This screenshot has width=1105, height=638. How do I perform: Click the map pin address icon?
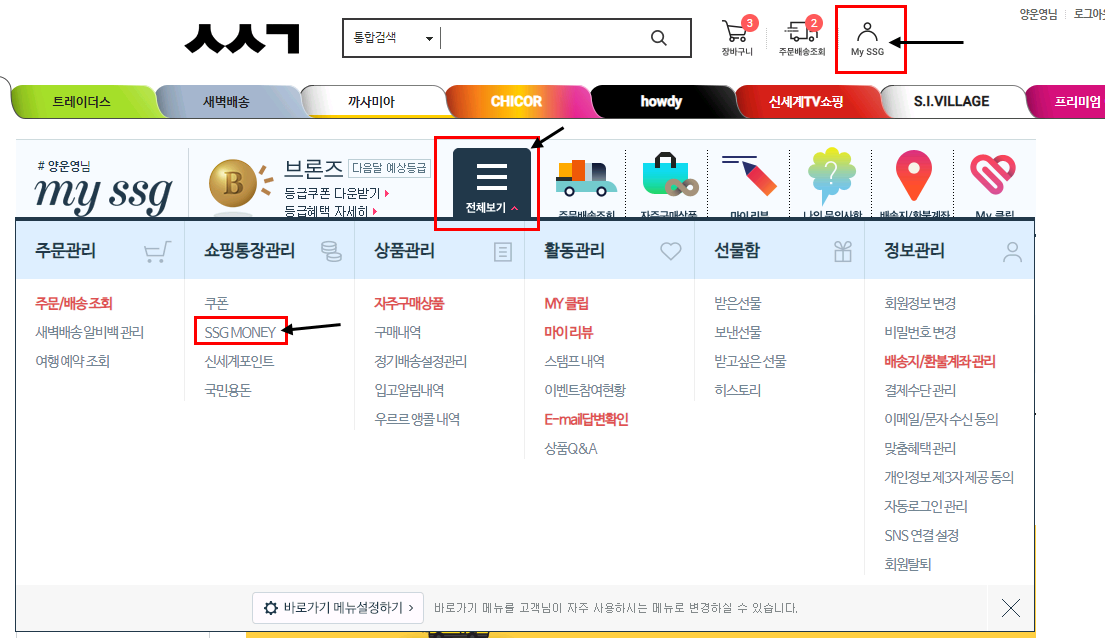(913, 175)
